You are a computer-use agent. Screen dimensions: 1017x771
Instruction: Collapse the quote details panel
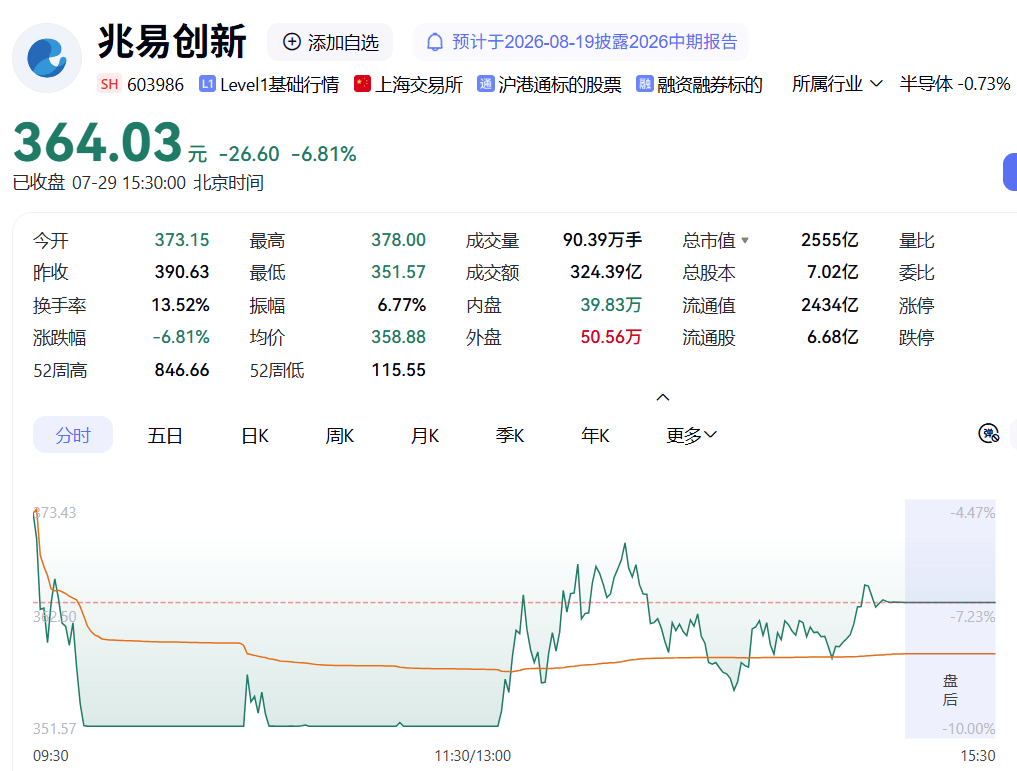coord(662,397)
